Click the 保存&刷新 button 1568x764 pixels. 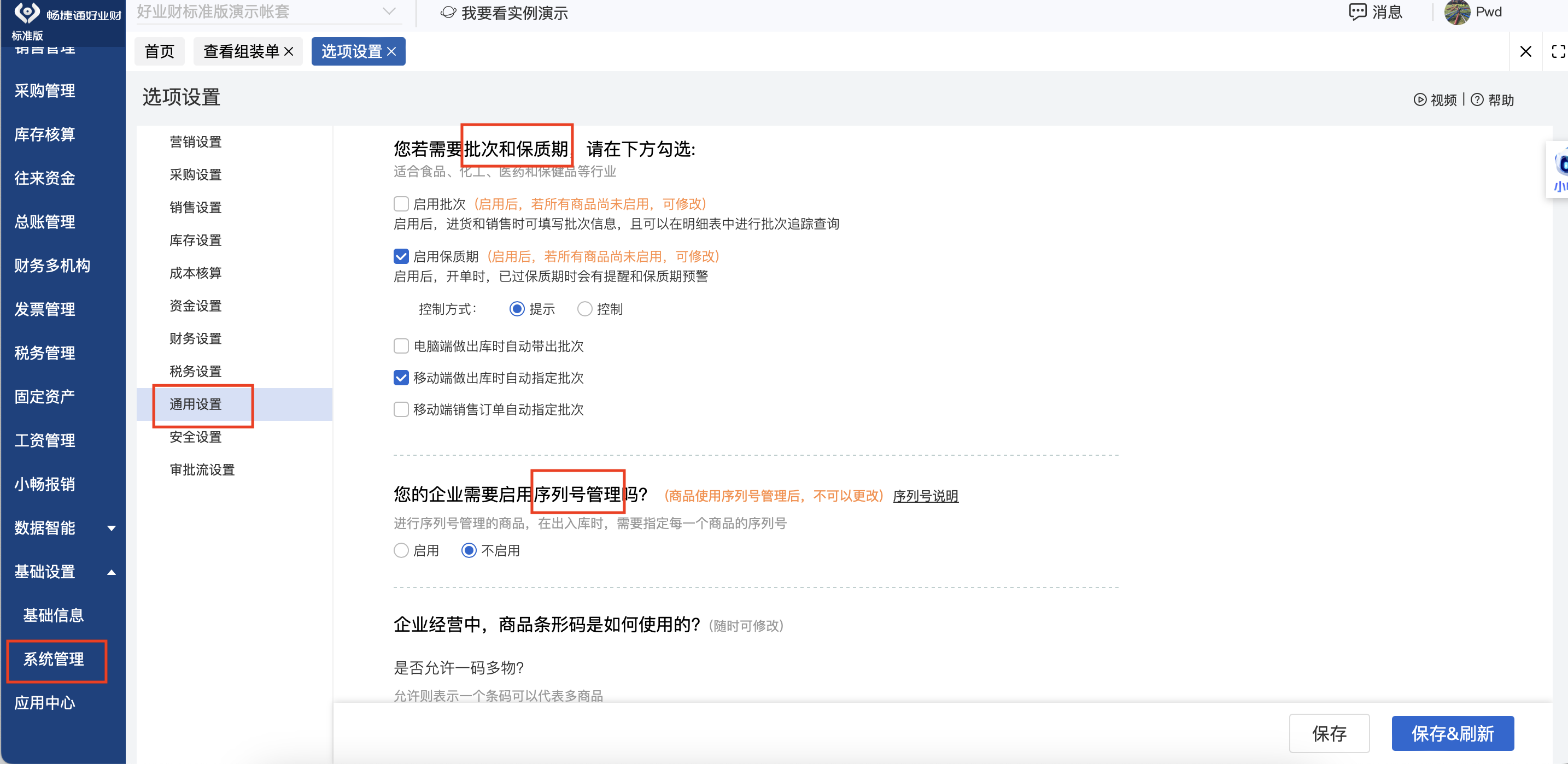coord(1452,733)
